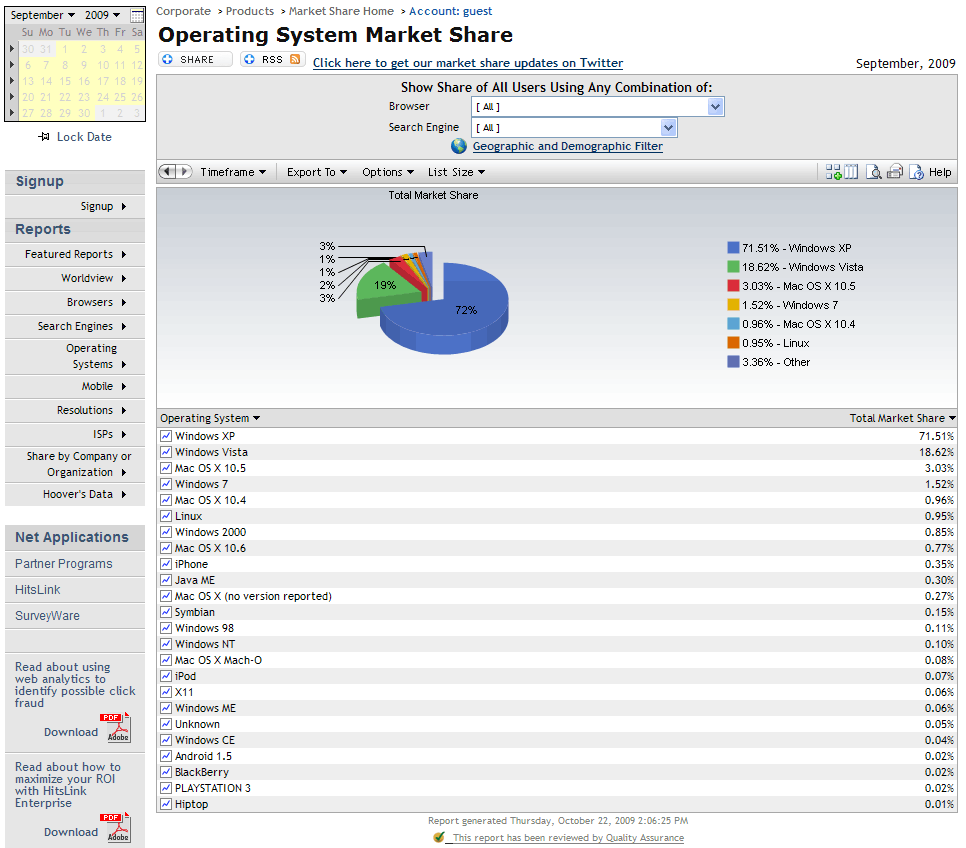Viewport: 966px width, 848px height.
Task: Click trend chart icon for Windows XP row
Action: pyautogui.click(x=166, y=436)
